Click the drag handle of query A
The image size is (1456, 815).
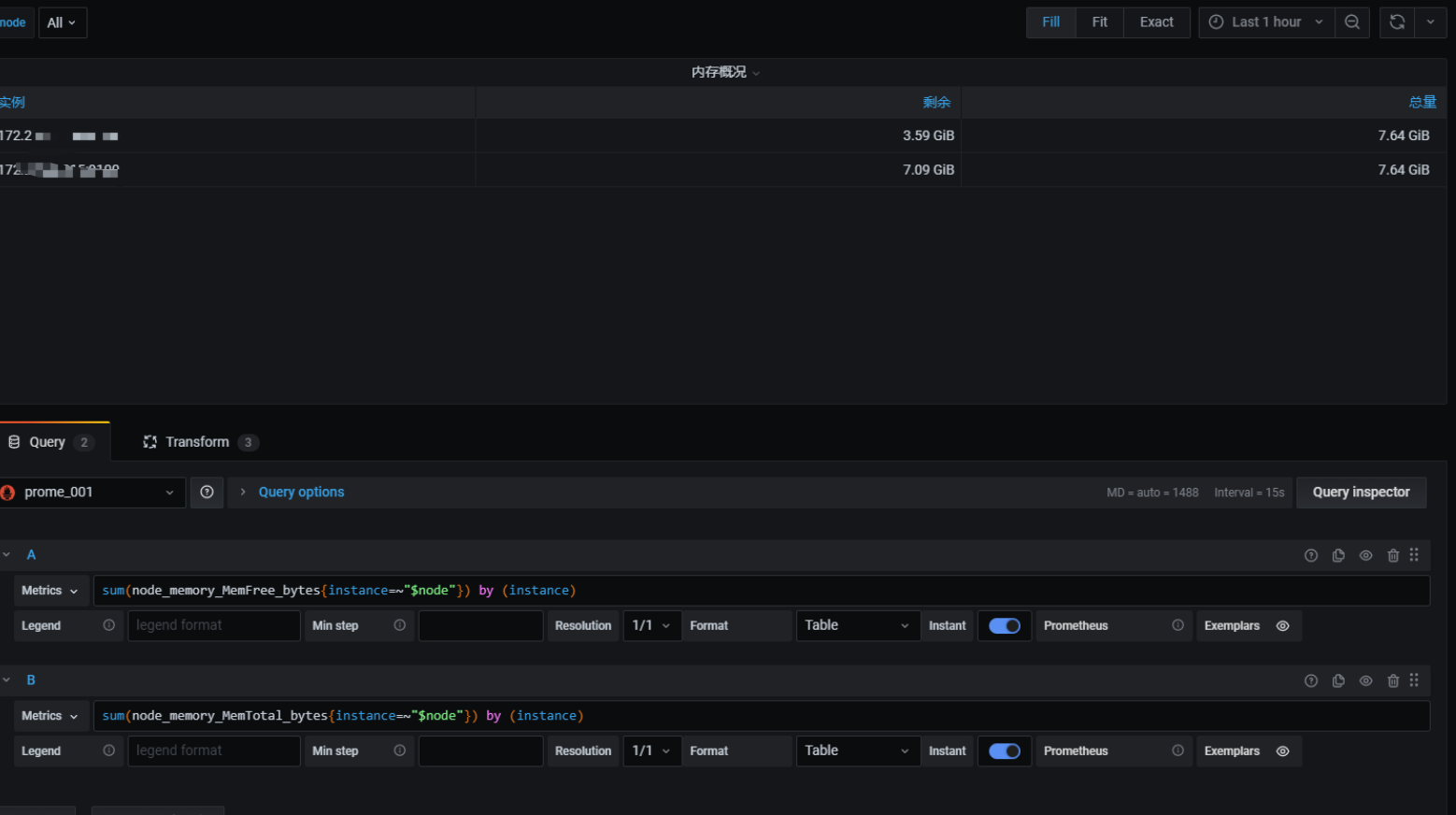point(1414,555)
